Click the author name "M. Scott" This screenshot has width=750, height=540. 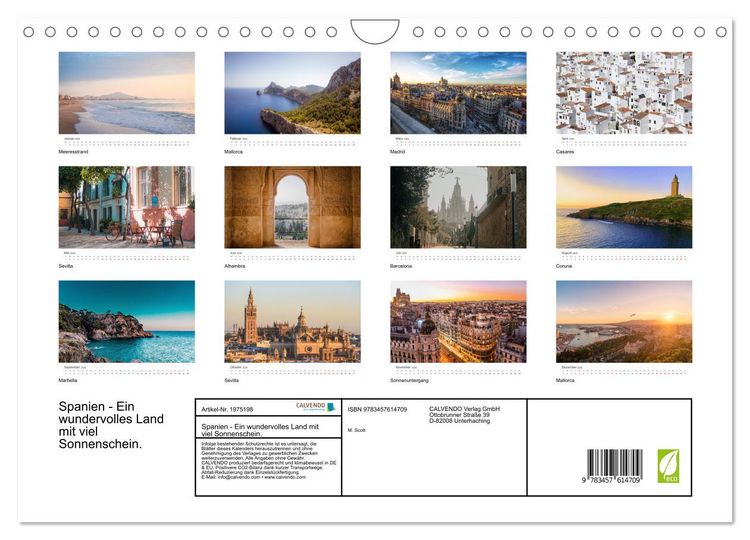[356, 430]
